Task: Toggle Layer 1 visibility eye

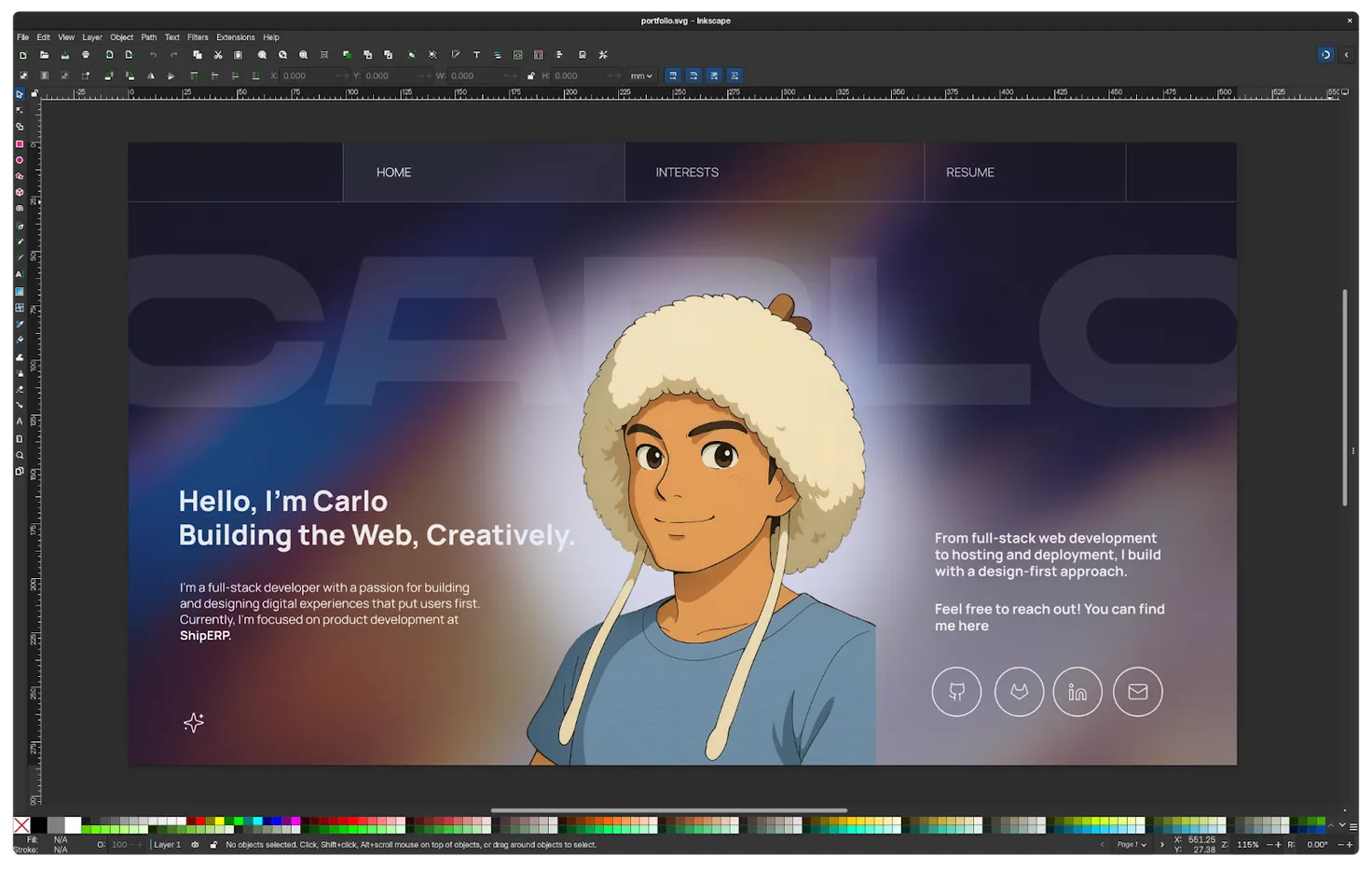Action: [x=195, y=845]
